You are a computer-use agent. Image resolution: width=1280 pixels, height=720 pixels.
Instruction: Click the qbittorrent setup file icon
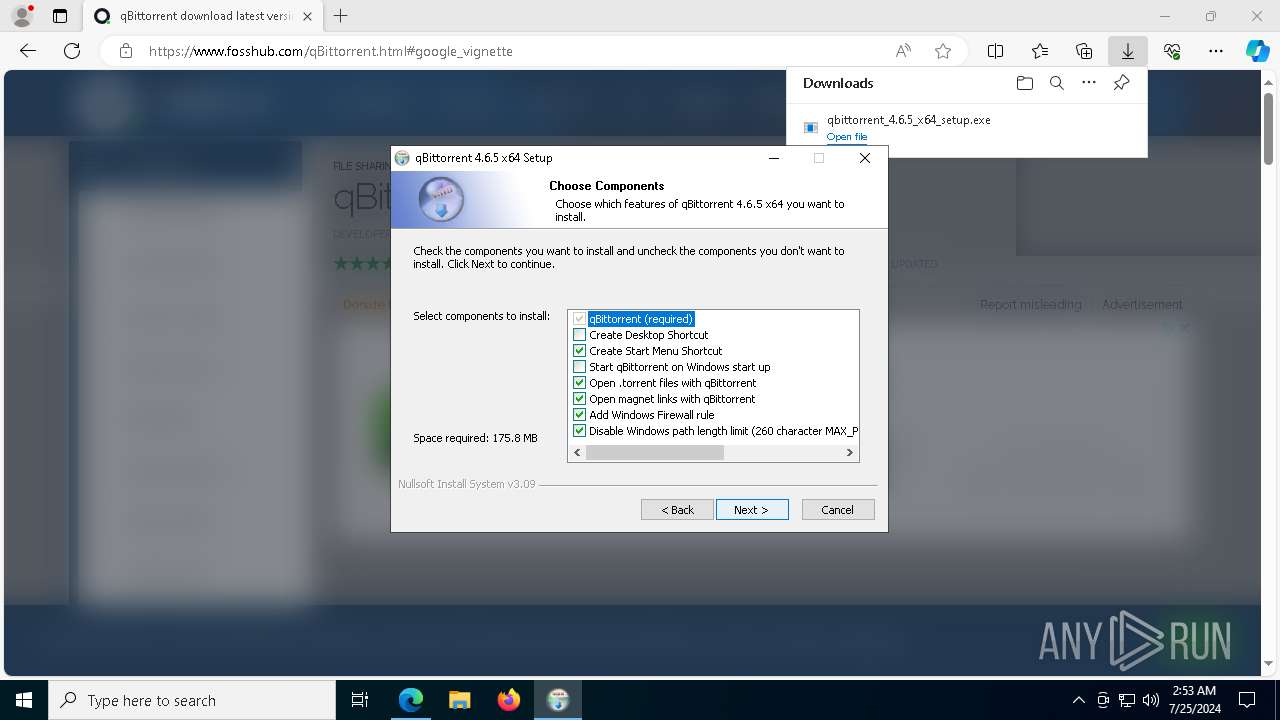[811, 127]
